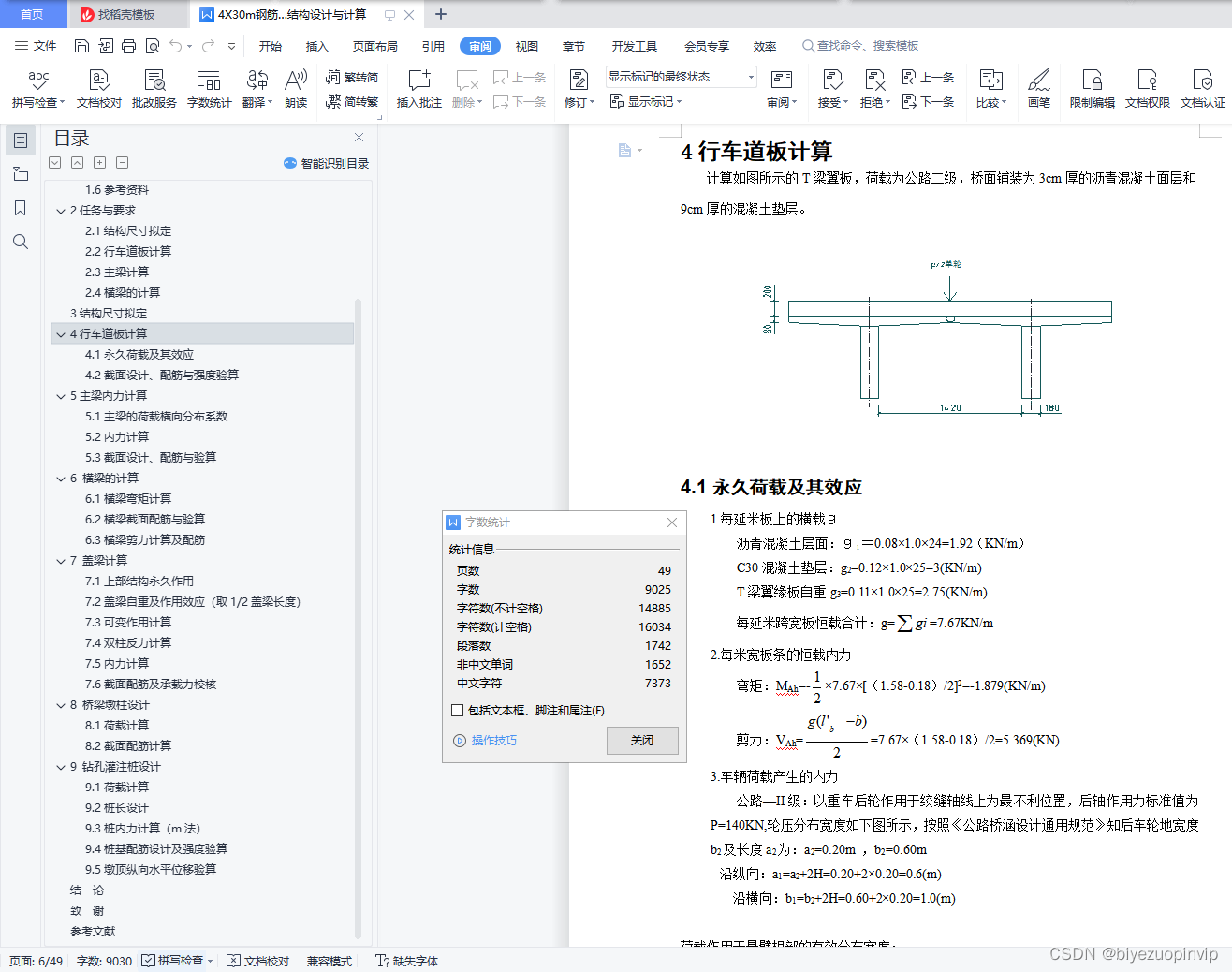Open the 文件 menu
The height and width of the screenshot is (972, 1232).
pos(36,46)
